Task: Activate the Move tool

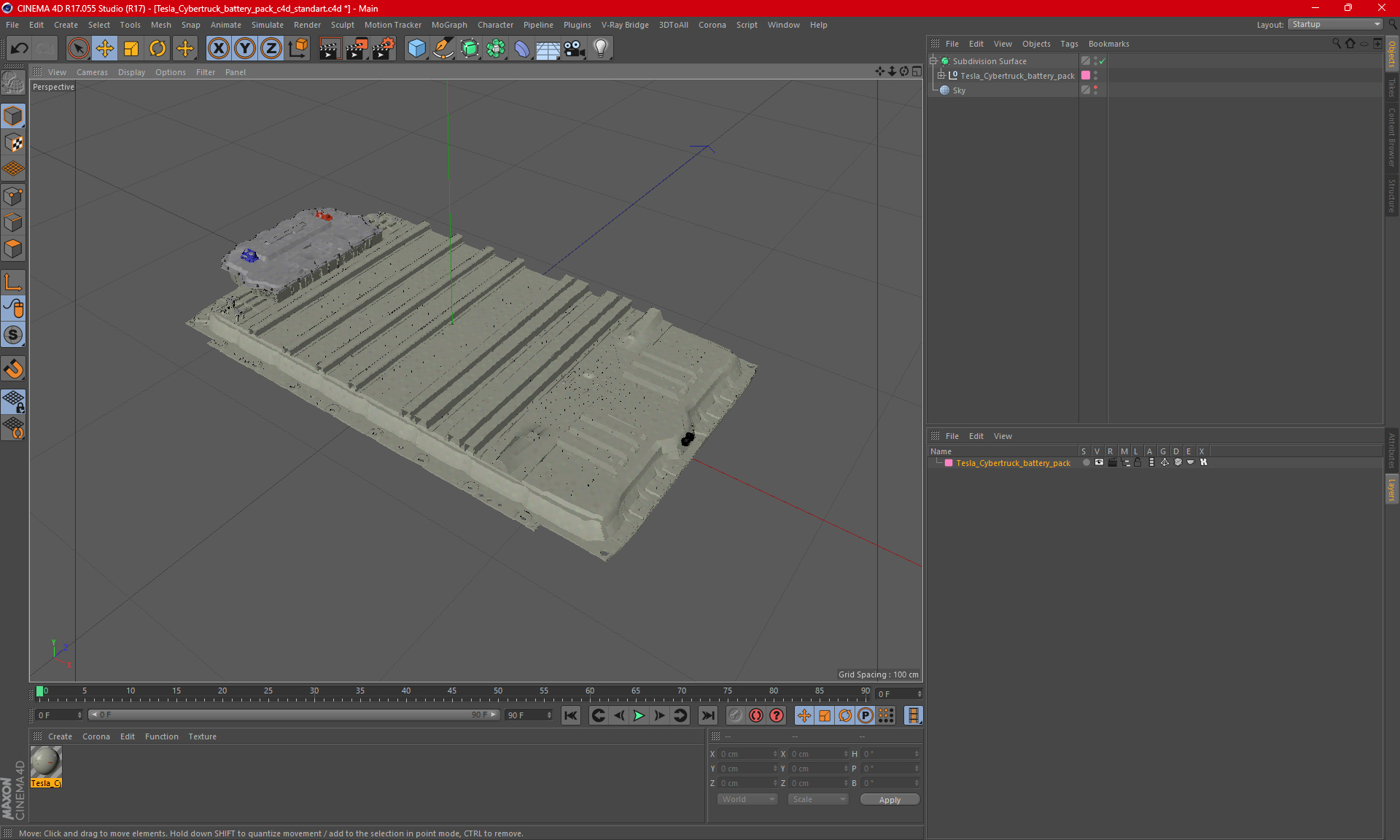Action: (105, 49)
